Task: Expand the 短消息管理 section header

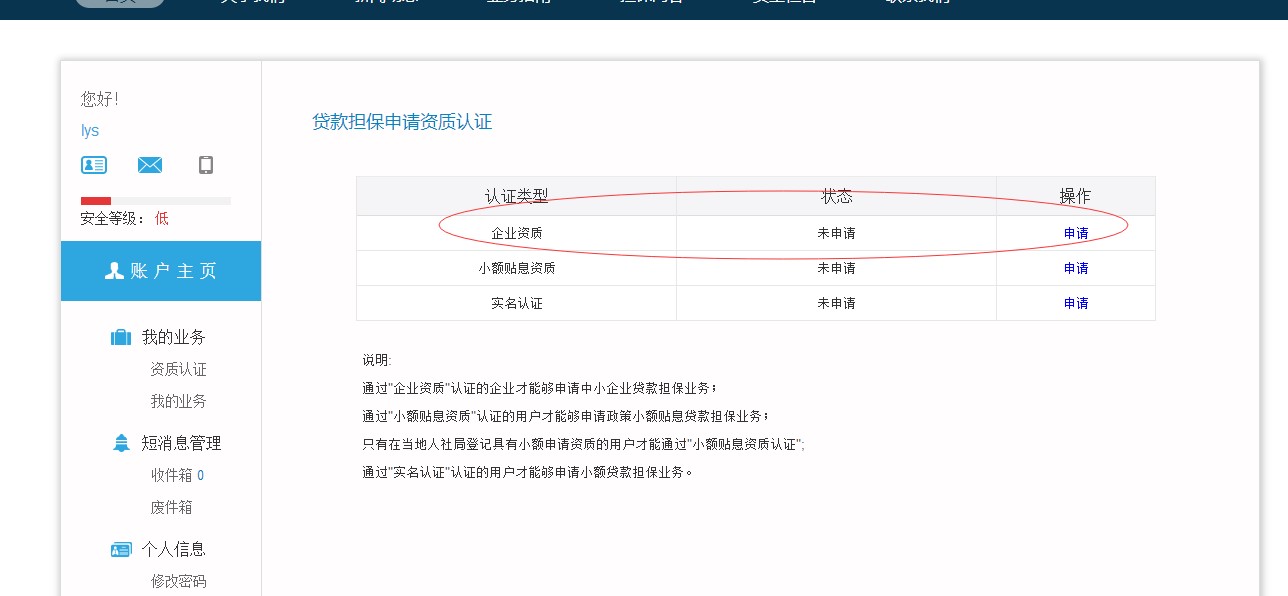Action: click(181, 443)
